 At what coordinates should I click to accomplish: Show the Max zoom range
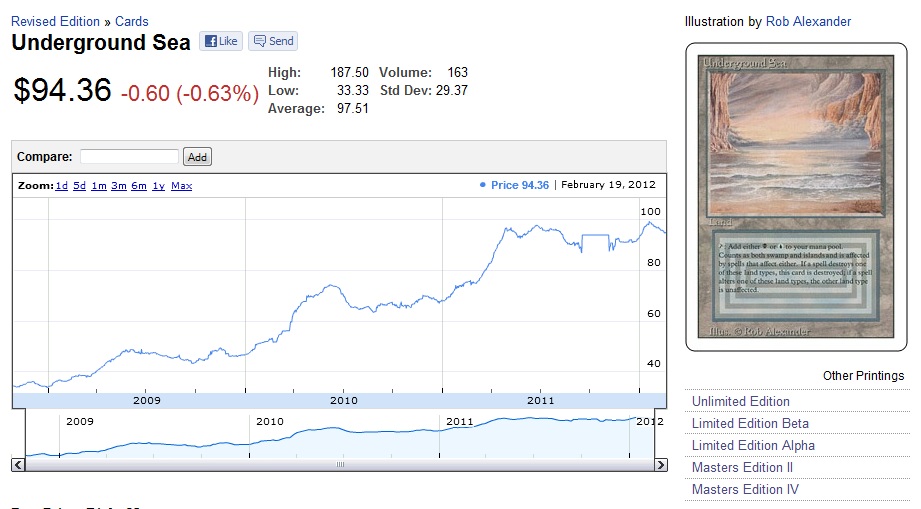[181, 186]
